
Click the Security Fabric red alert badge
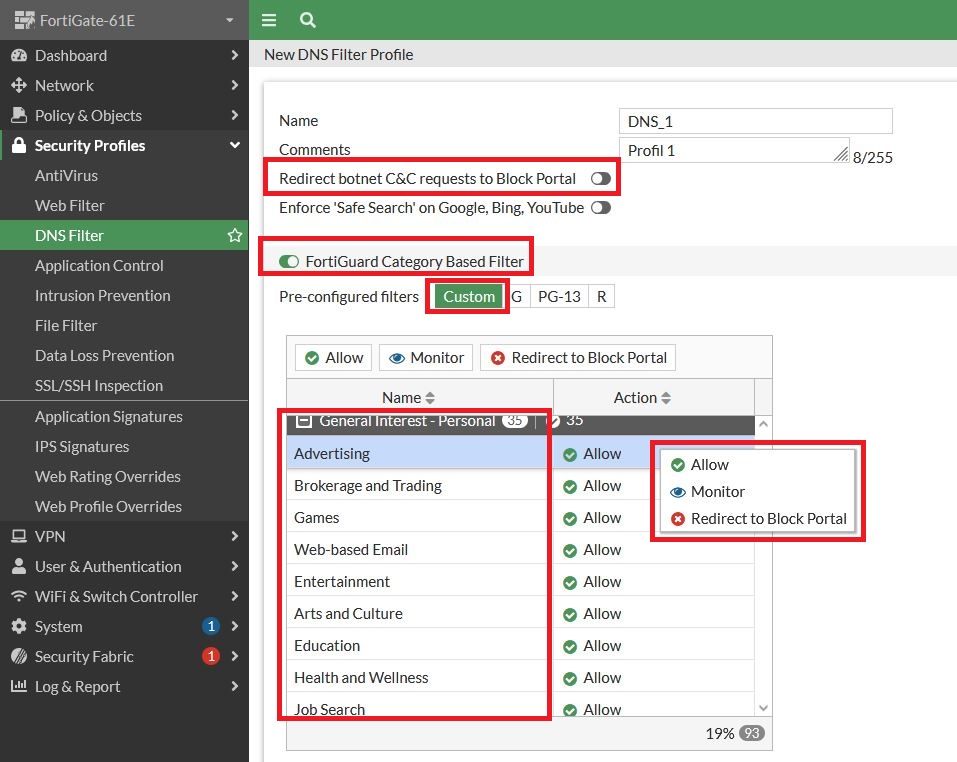coord(211,656)
